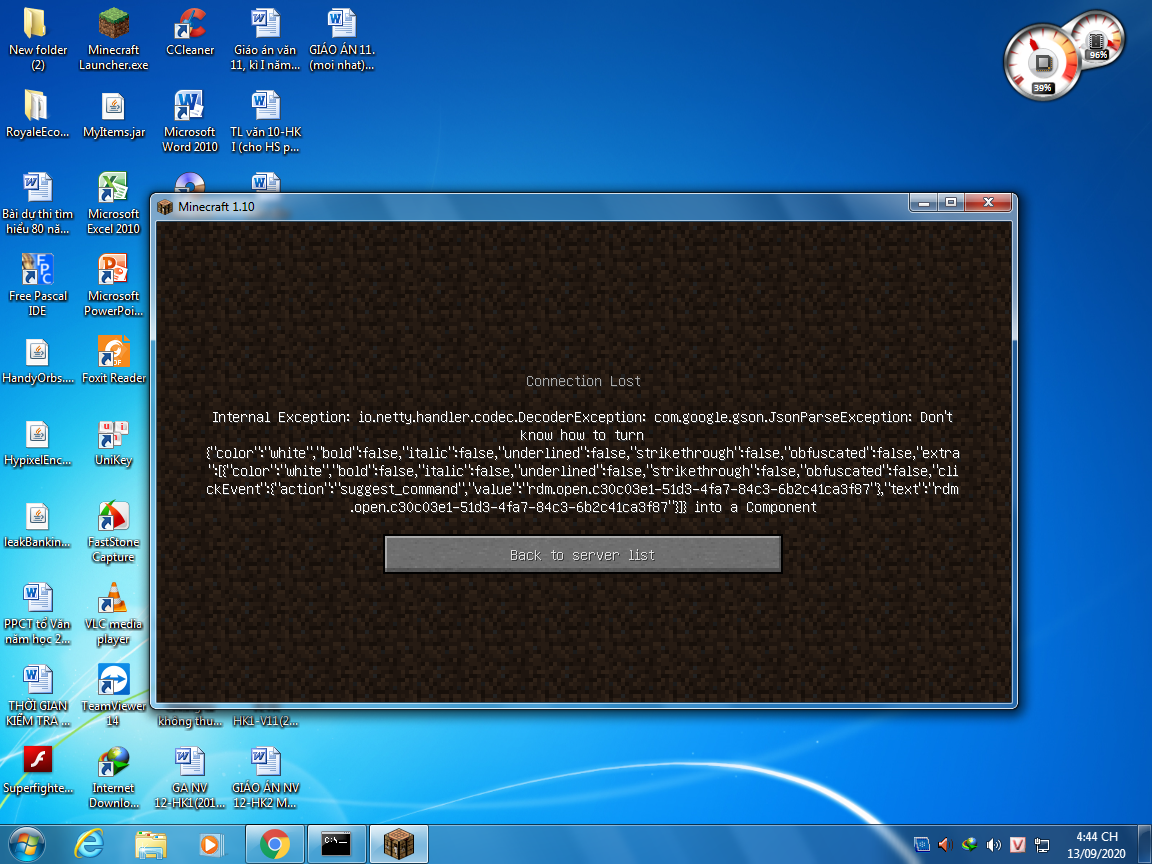Screen dimensions: 1152x864
Task: Select Internet Download Manager shortcut
Action: (x=114, y=777)
